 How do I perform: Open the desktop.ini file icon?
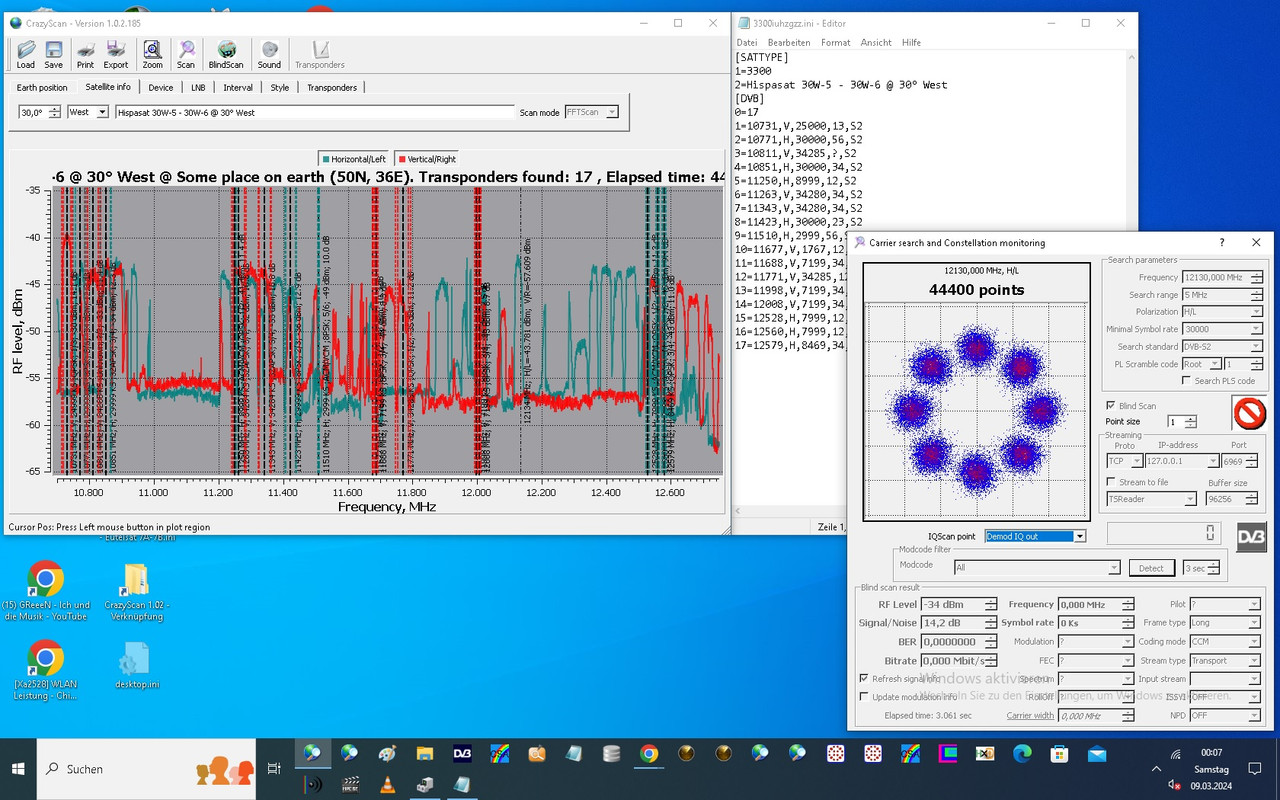[x=136, y=665]
